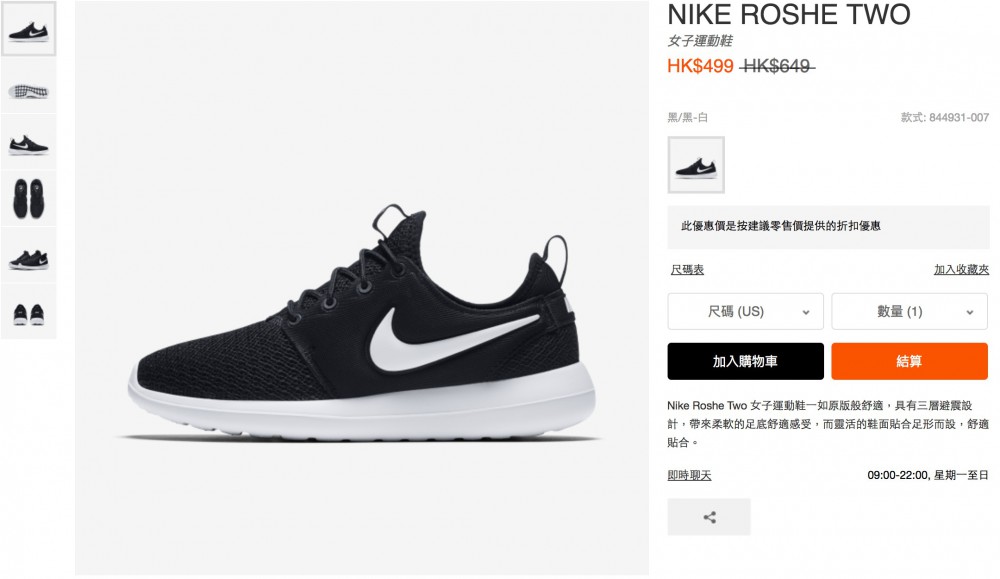Click the chevron in the quantity selector
1000x579 pixels.
tap(969, 312)
